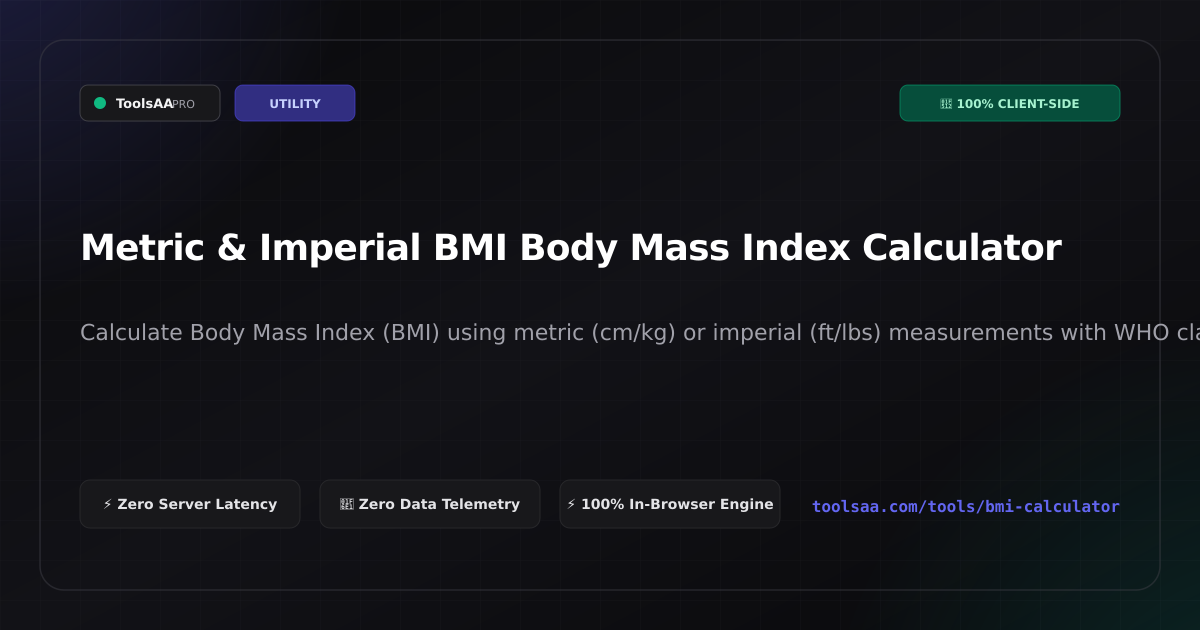
Task: Click the ToolsAA PRO logo badge
Action: click(150, 103)
